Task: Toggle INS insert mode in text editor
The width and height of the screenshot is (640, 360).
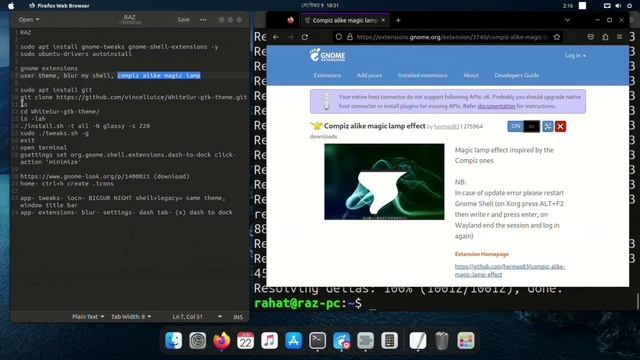Action: 238,317
